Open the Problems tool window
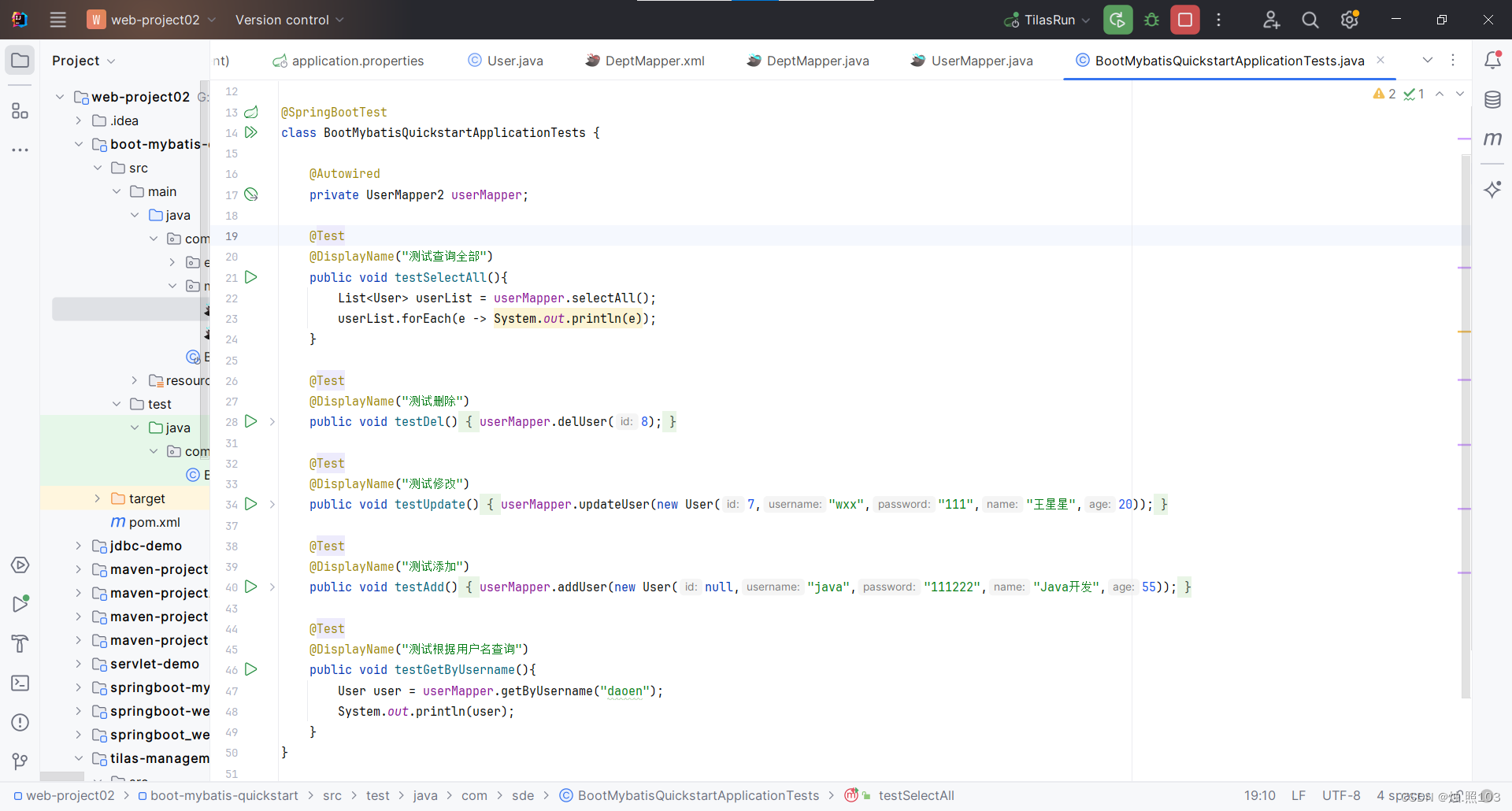This screenshot has height=811, width=1512. pyautogui.click(x=20, y=723)
